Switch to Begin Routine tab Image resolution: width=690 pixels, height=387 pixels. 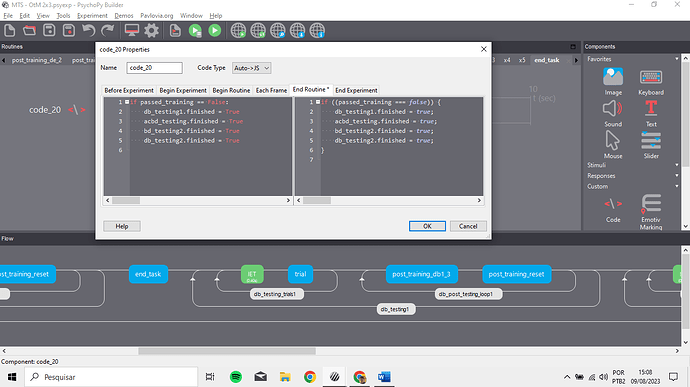(231, 90)
